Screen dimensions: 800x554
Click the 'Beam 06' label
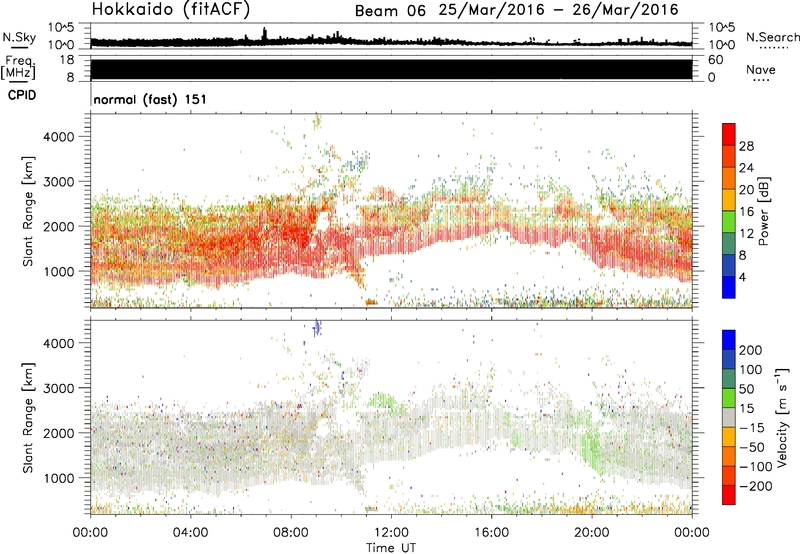click(390, 11)
